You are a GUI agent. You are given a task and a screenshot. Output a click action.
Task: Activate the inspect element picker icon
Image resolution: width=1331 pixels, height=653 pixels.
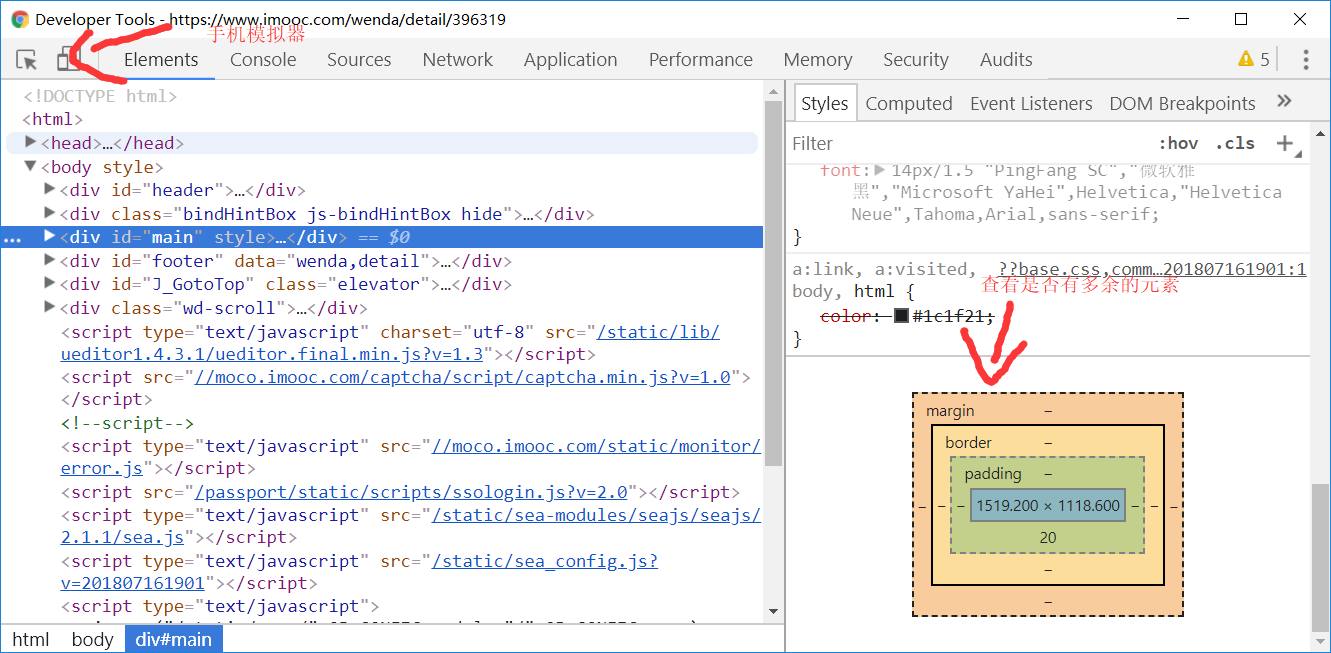click(x=27, y=60)
